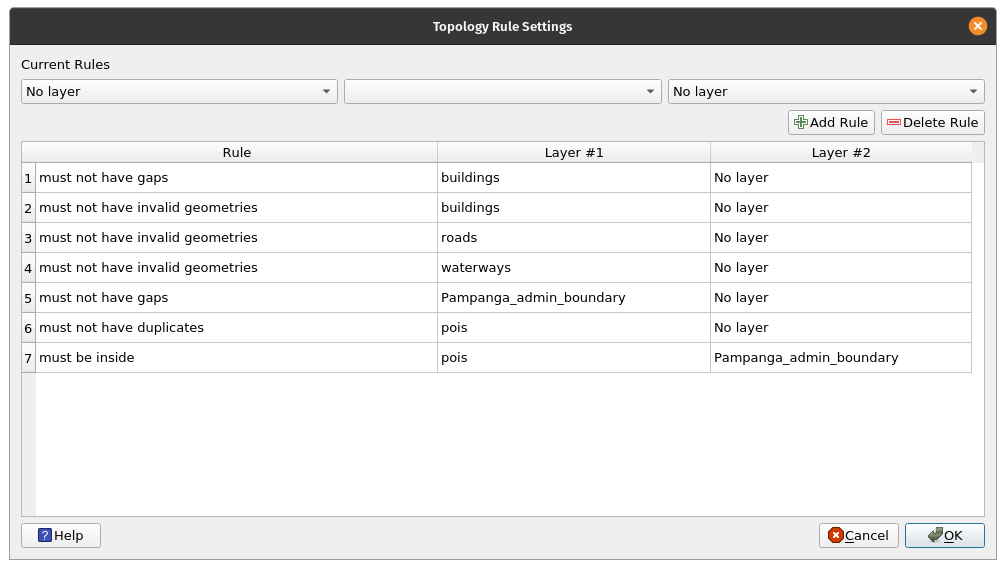Click 'No layer' cell in row 5

tap(840, 298)
